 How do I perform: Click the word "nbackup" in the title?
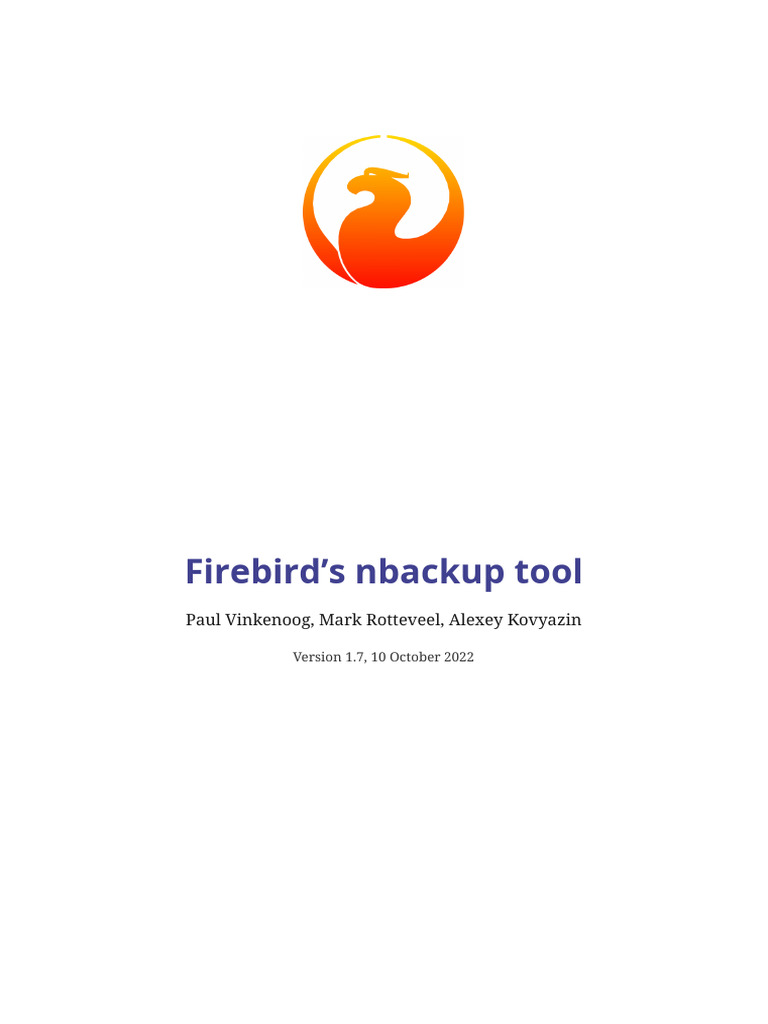point(430,573)
